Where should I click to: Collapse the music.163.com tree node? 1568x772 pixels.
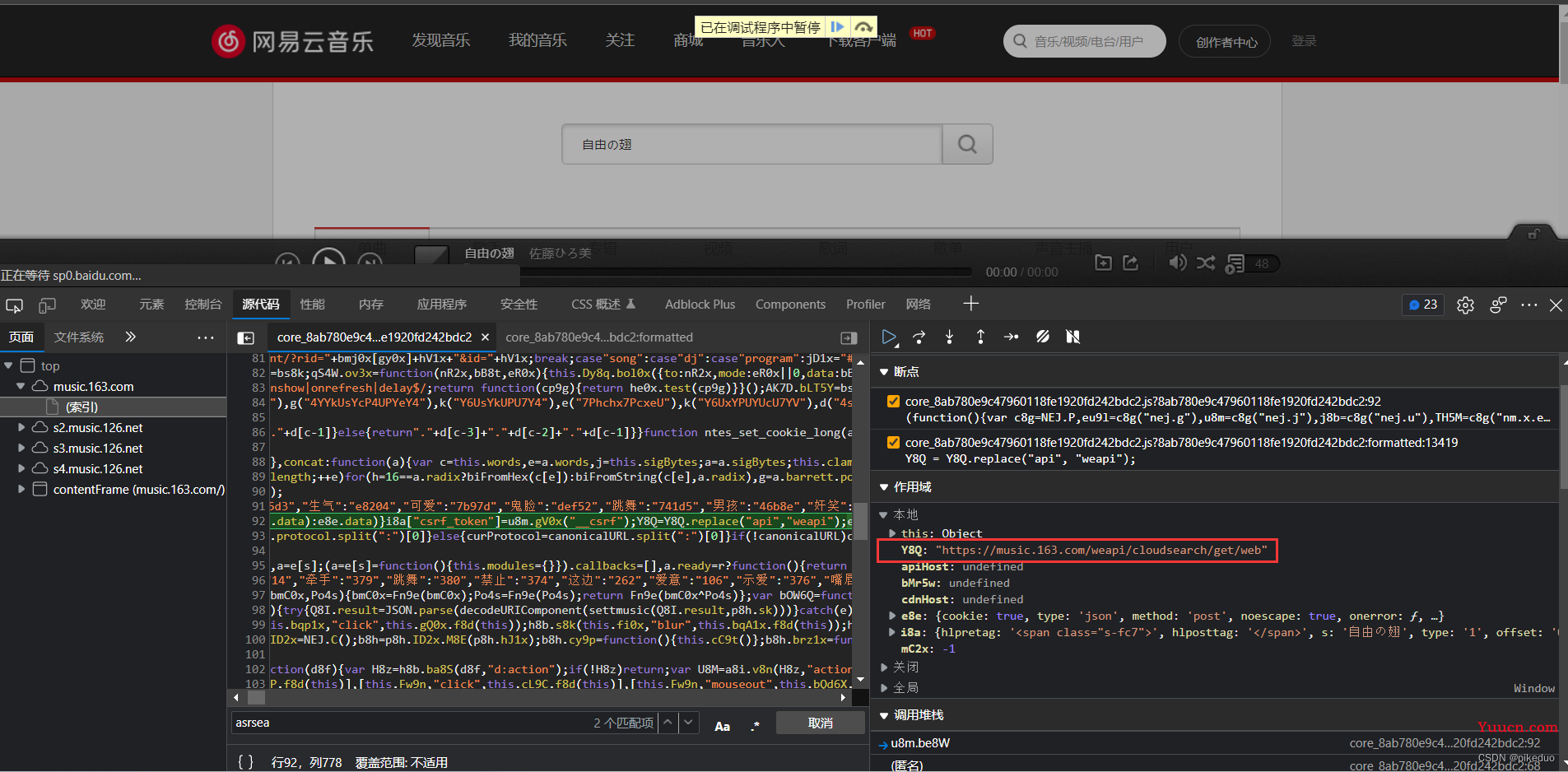point(21,387)
